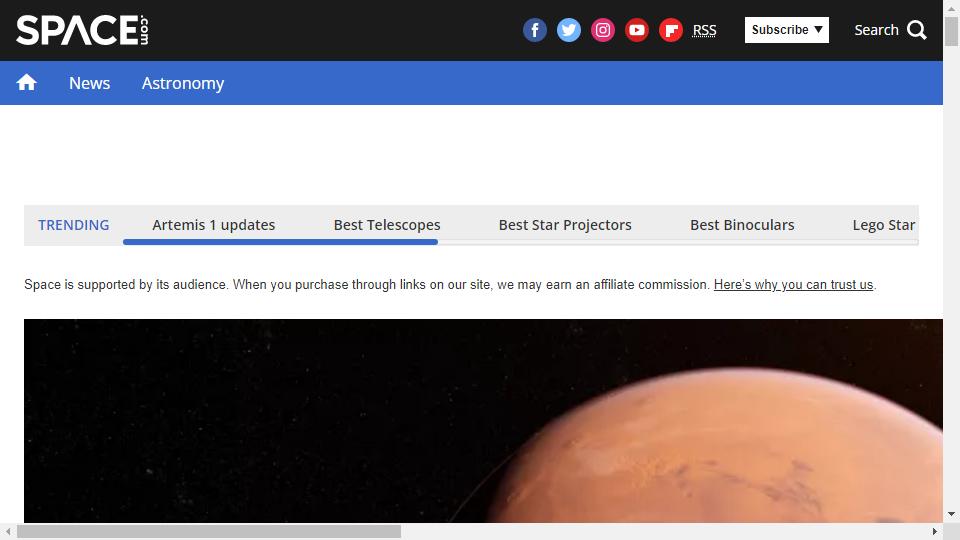Select the Best Telescopes trending tab
Screen dimensions: 960x540
tap(387, 225)
